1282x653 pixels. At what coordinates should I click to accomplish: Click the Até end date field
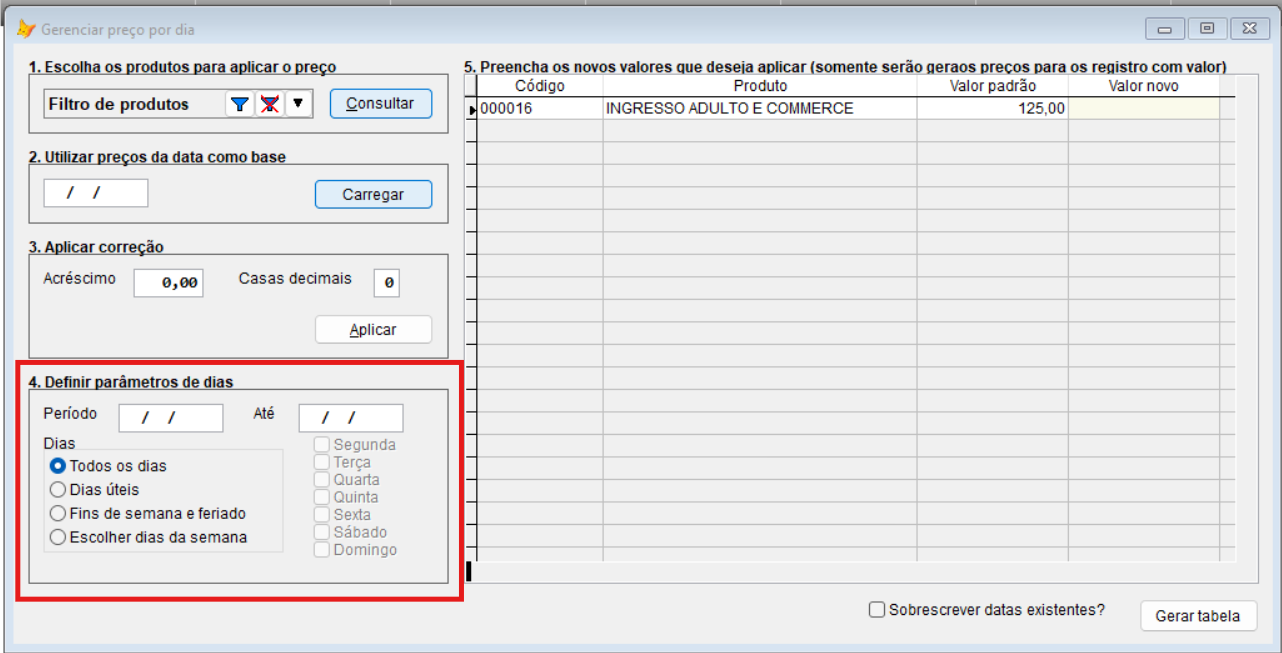[350, 418]
